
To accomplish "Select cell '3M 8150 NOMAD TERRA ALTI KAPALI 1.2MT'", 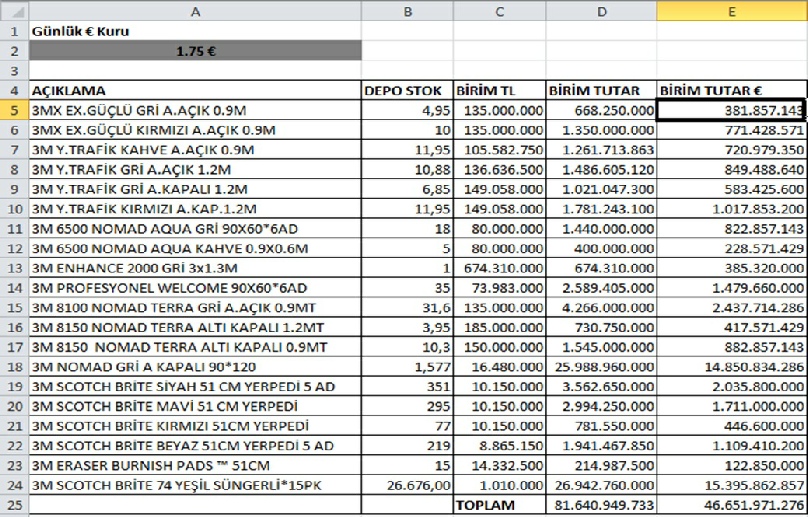I will tap(195, 327).
